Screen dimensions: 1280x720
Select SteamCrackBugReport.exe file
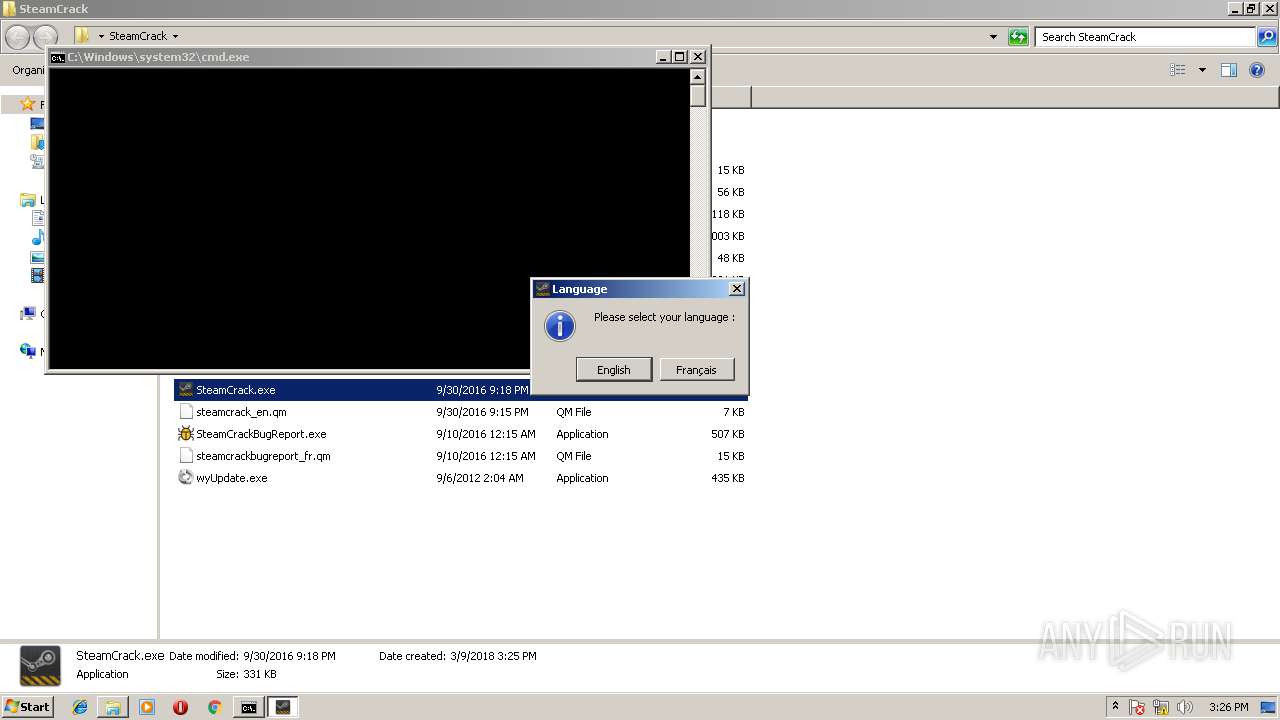click(x=261, y=434)
